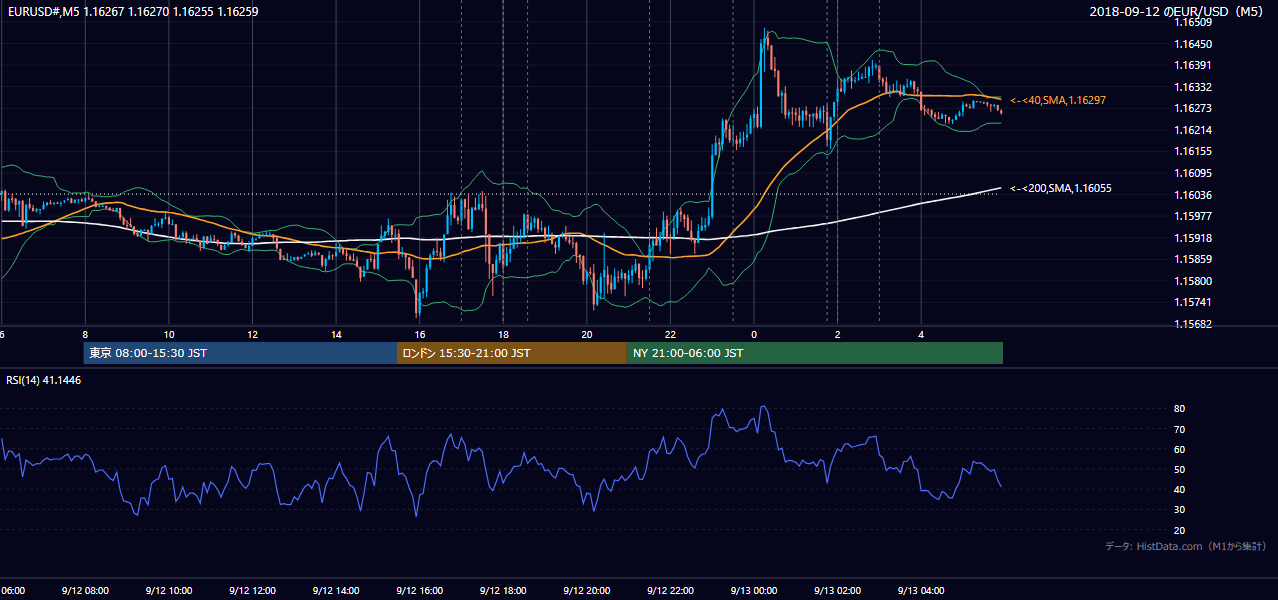Click the 1.16332 price axis label

1193,87
